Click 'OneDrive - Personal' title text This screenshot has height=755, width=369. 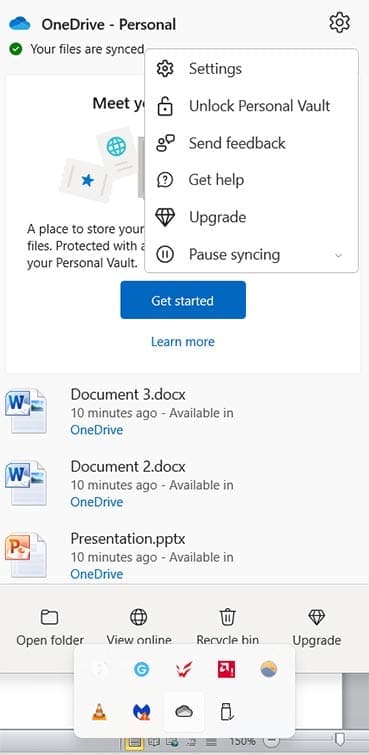(109, 24)
